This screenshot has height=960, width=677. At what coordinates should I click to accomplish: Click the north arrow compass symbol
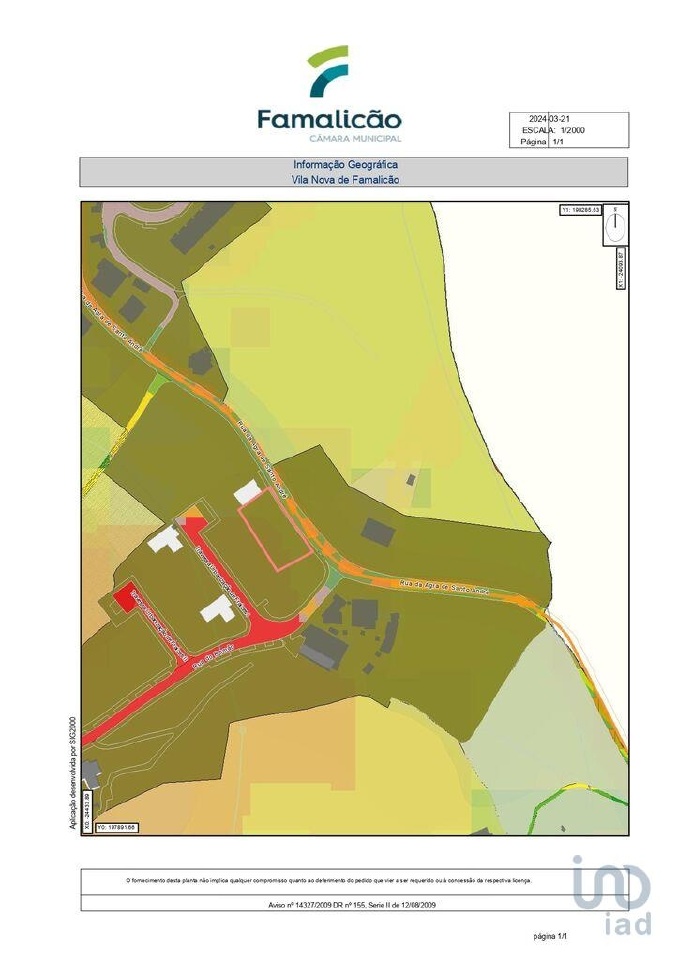coord(616,225)
